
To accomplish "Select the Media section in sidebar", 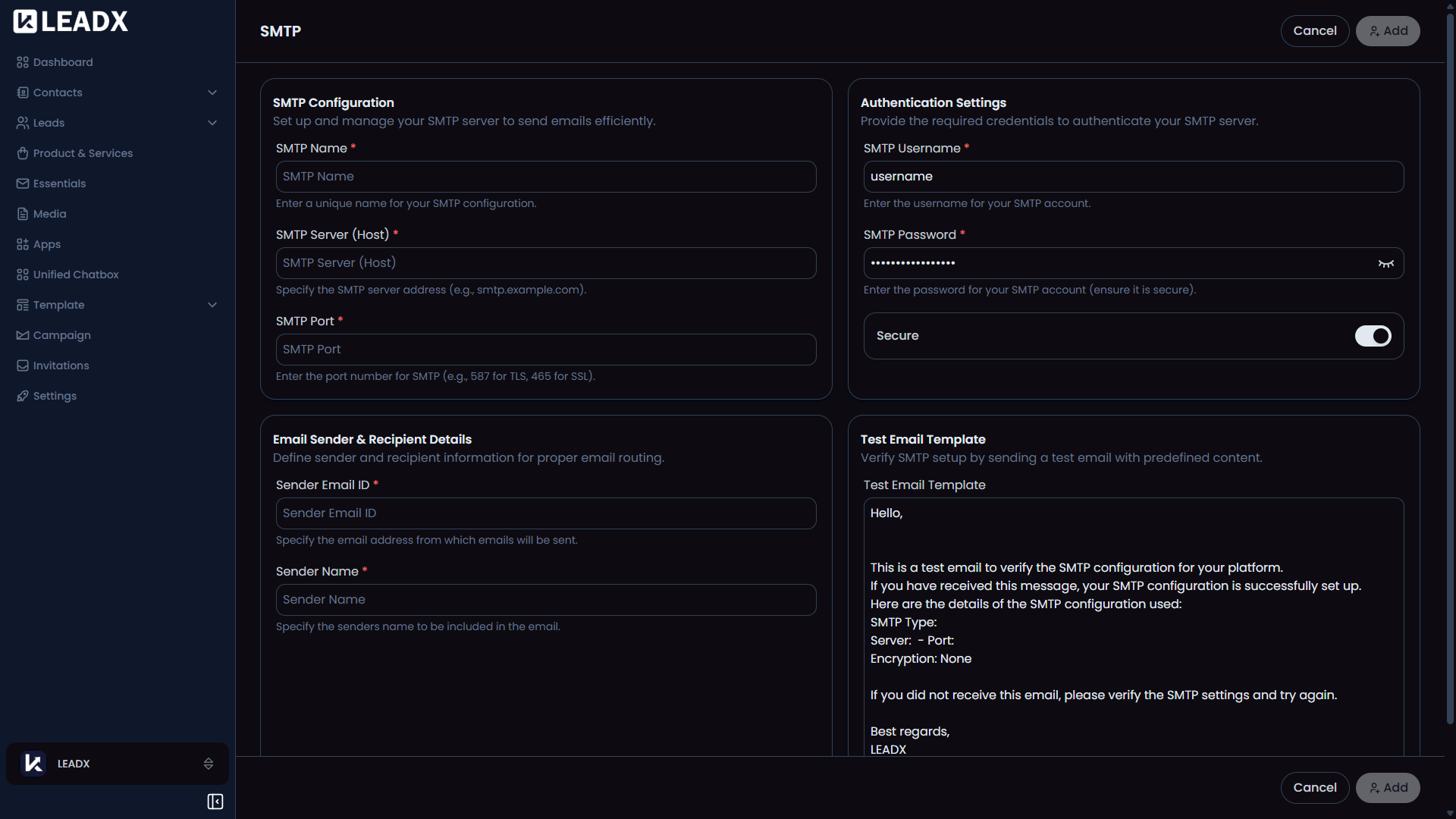I will coord(49,214).
